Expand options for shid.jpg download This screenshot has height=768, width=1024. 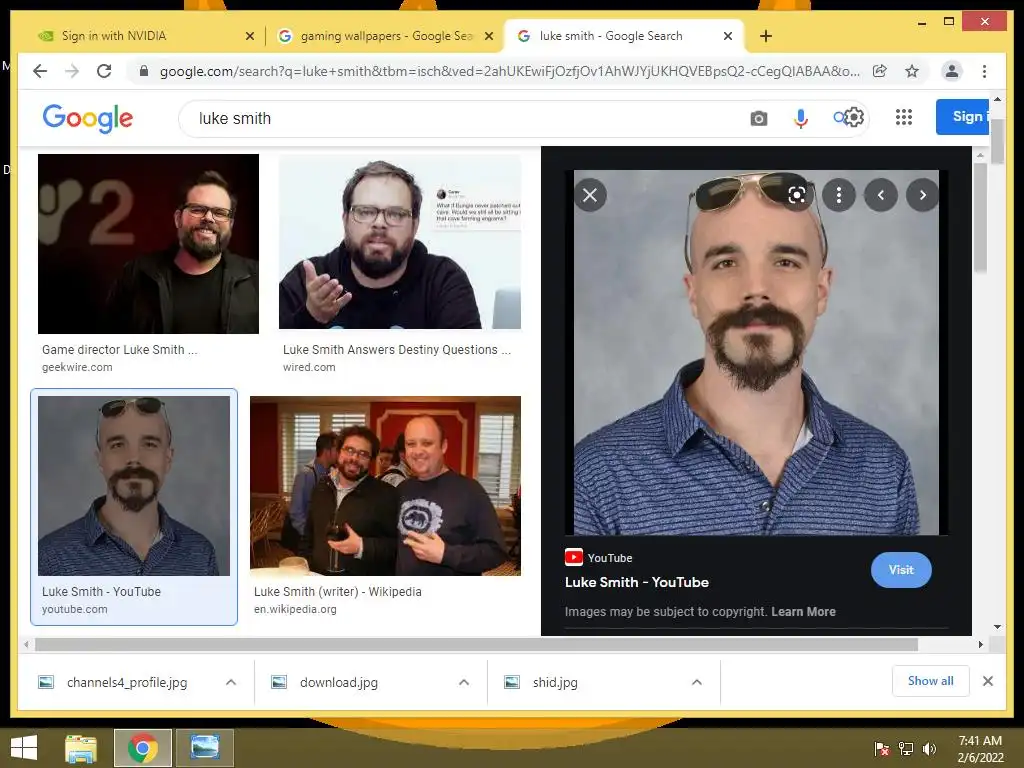click(697, 682)
